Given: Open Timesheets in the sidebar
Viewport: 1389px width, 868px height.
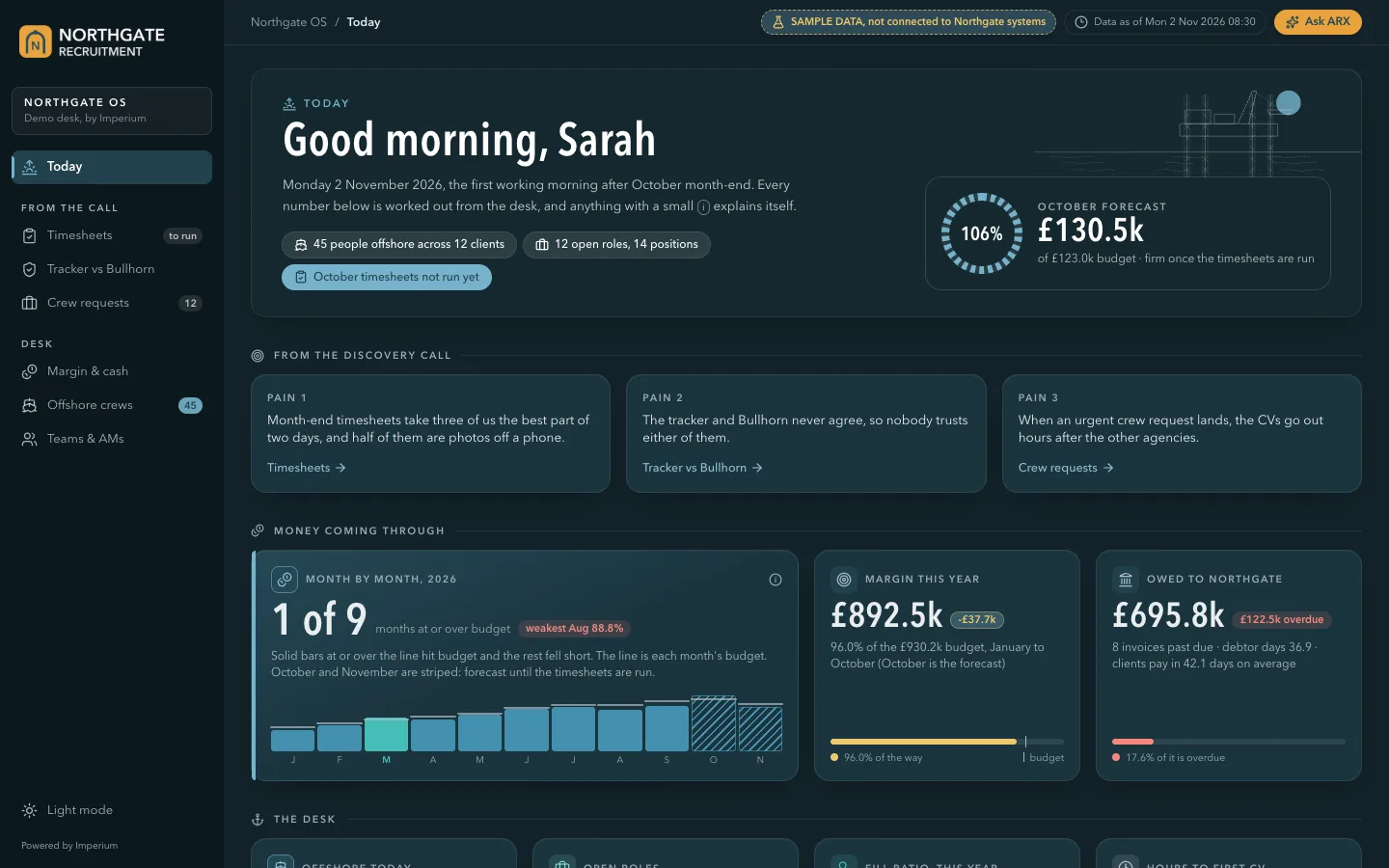Looking at the screenshot, I should tap(112, 235).
